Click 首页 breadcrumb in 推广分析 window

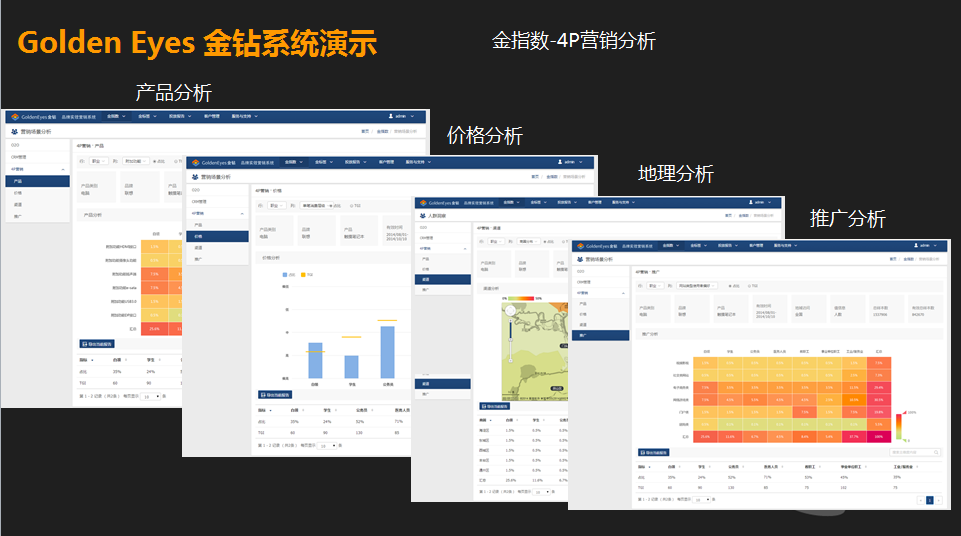click(893, 259)
